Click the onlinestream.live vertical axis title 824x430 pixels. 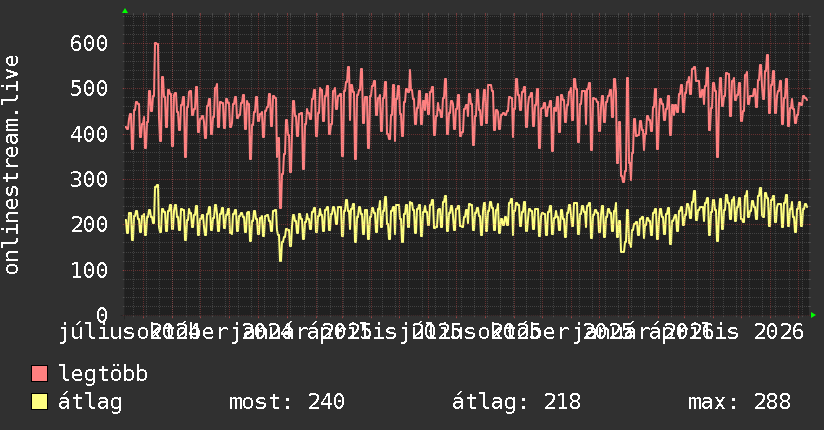[11, 165]
